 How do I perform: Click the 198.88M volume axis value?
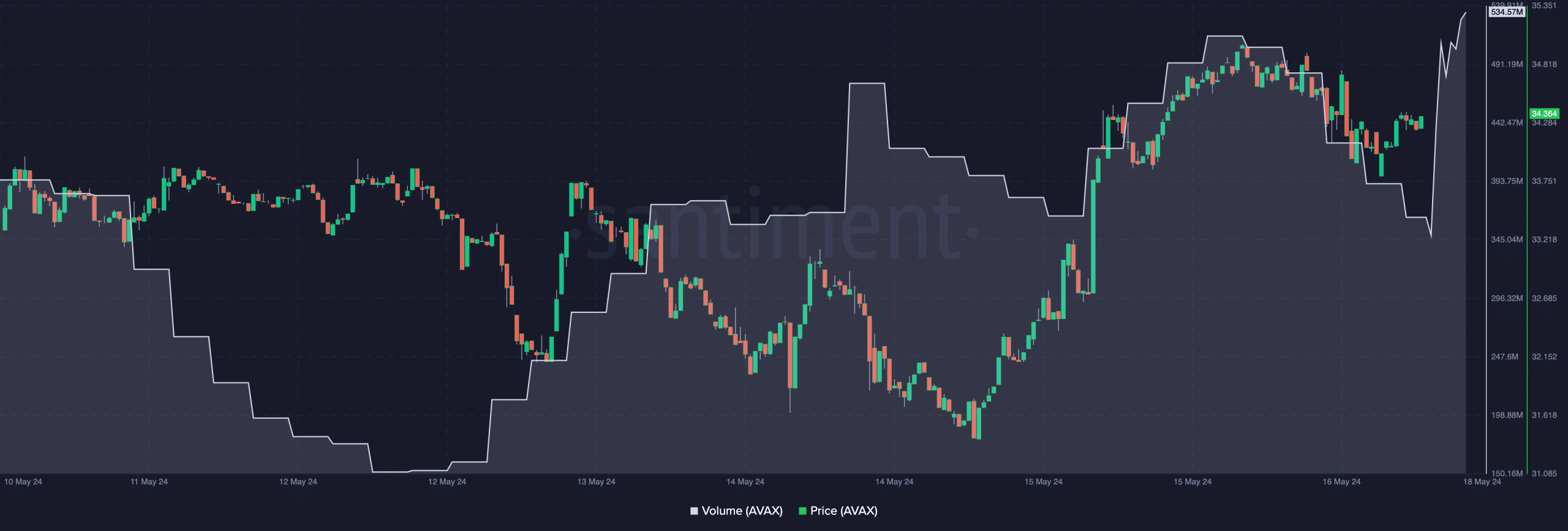[1507, 415]
